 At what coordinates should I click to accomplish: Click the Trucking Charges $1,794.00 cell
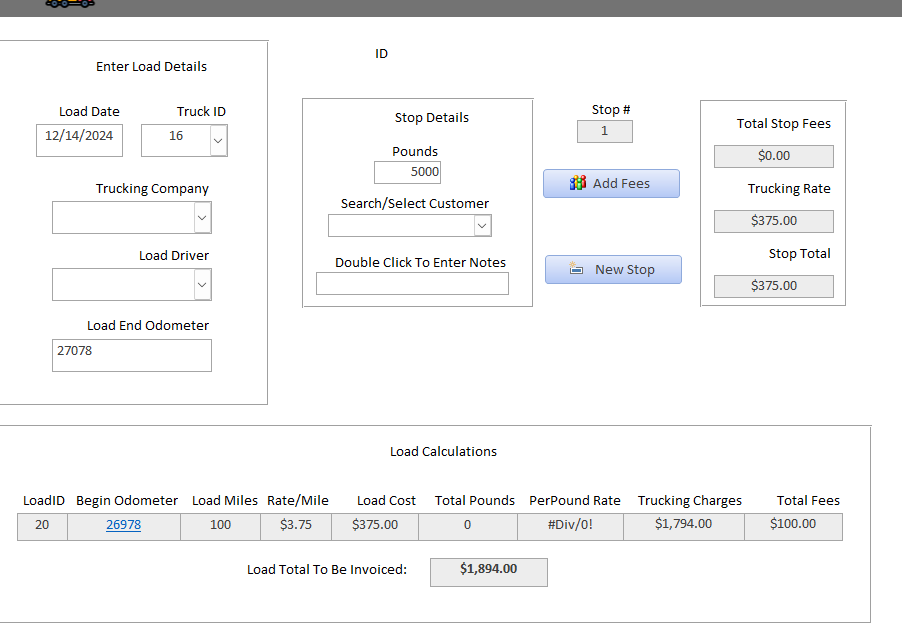coord(683,526)
